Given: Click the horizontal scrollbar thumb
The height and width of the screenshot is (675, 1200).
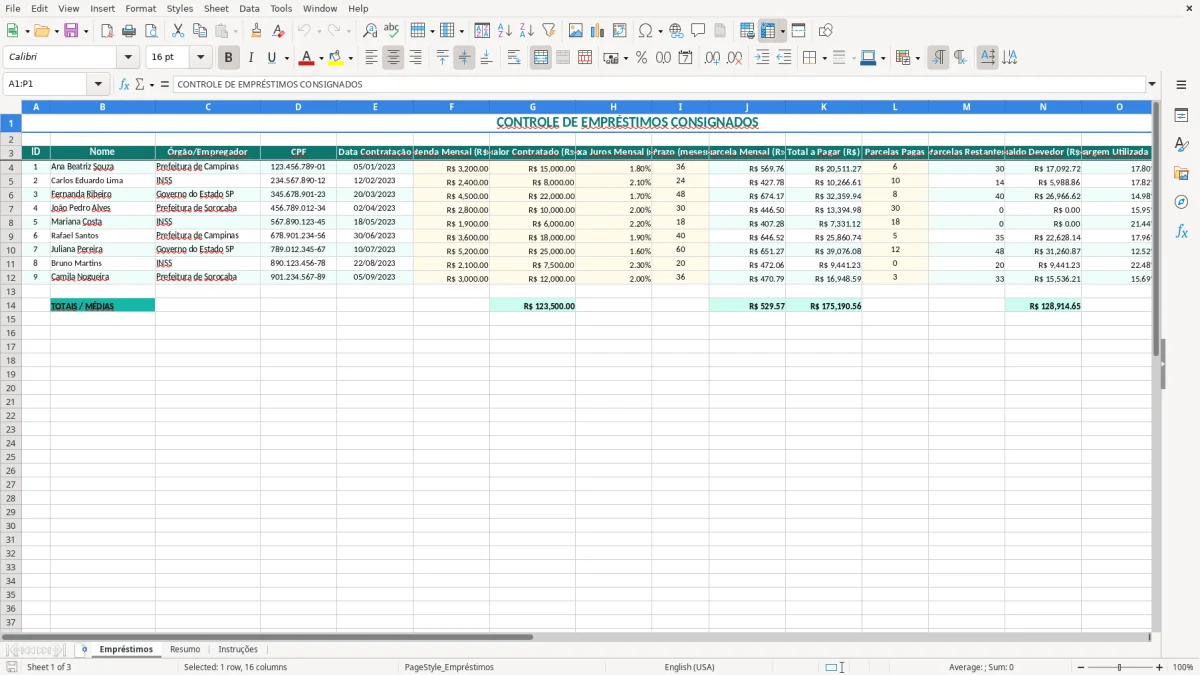Looking at the screenshot, I should point(267,637).
